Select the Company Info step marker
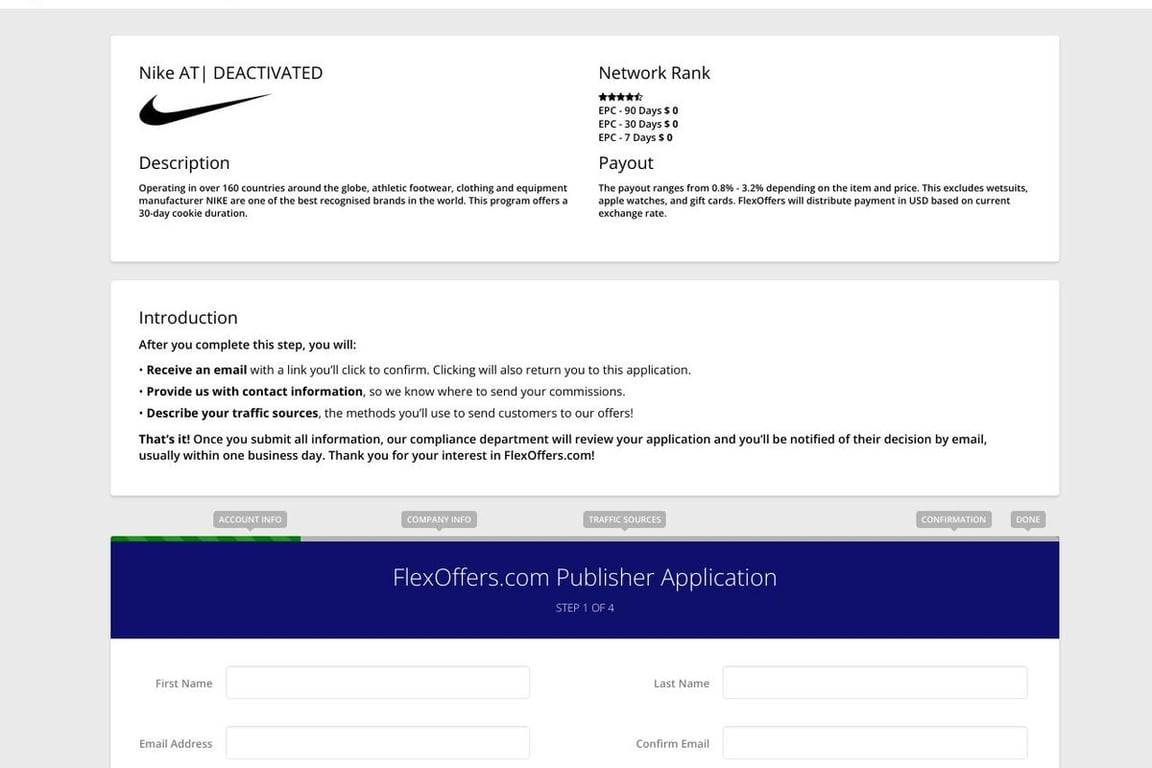The height and width of the screenshot is (768, 1152). pos(439,519)
